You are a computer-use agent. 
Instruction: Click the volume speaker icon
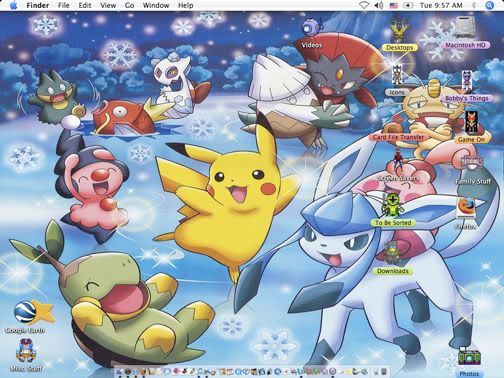click(379, 5)
